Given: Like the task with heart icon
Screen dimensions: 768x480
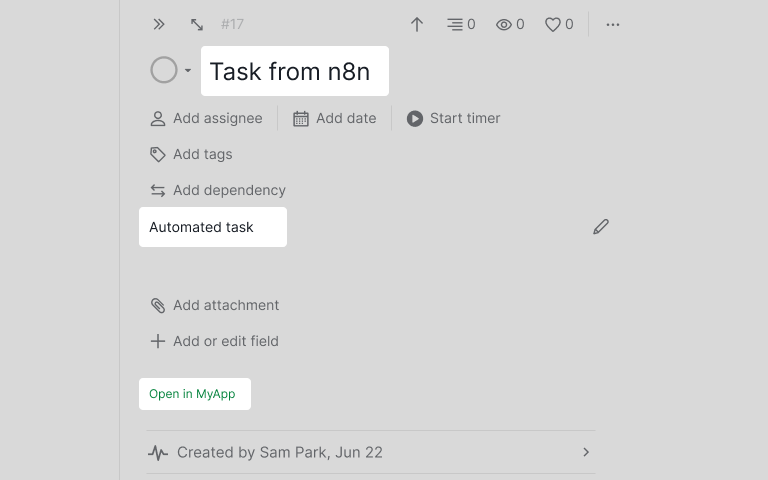Looking at the screenshot, I should (x=558, y=24).
